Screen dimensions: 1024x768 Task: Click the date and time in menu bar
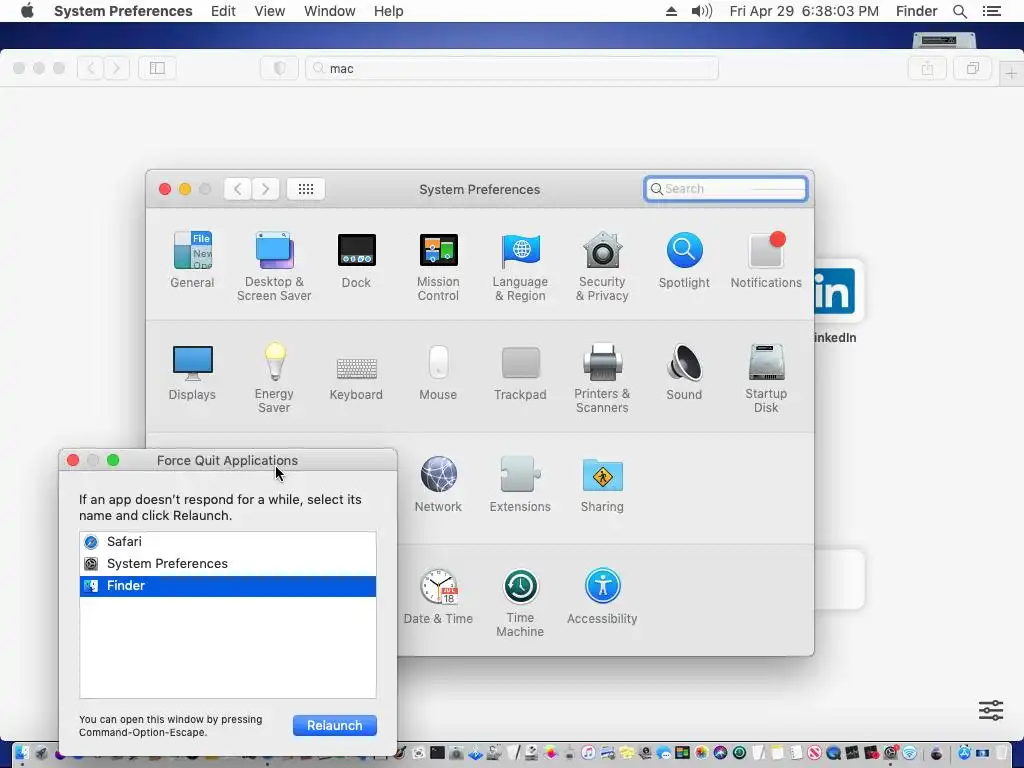point(804,11)
